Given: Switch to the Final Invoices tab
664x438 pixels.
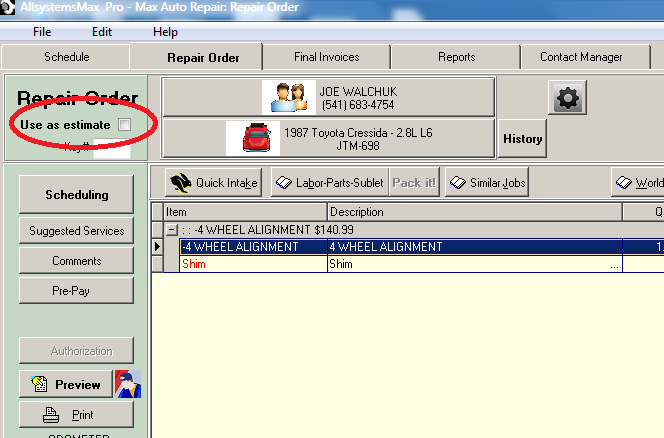Looking at the screenshot, I should 326,57.
